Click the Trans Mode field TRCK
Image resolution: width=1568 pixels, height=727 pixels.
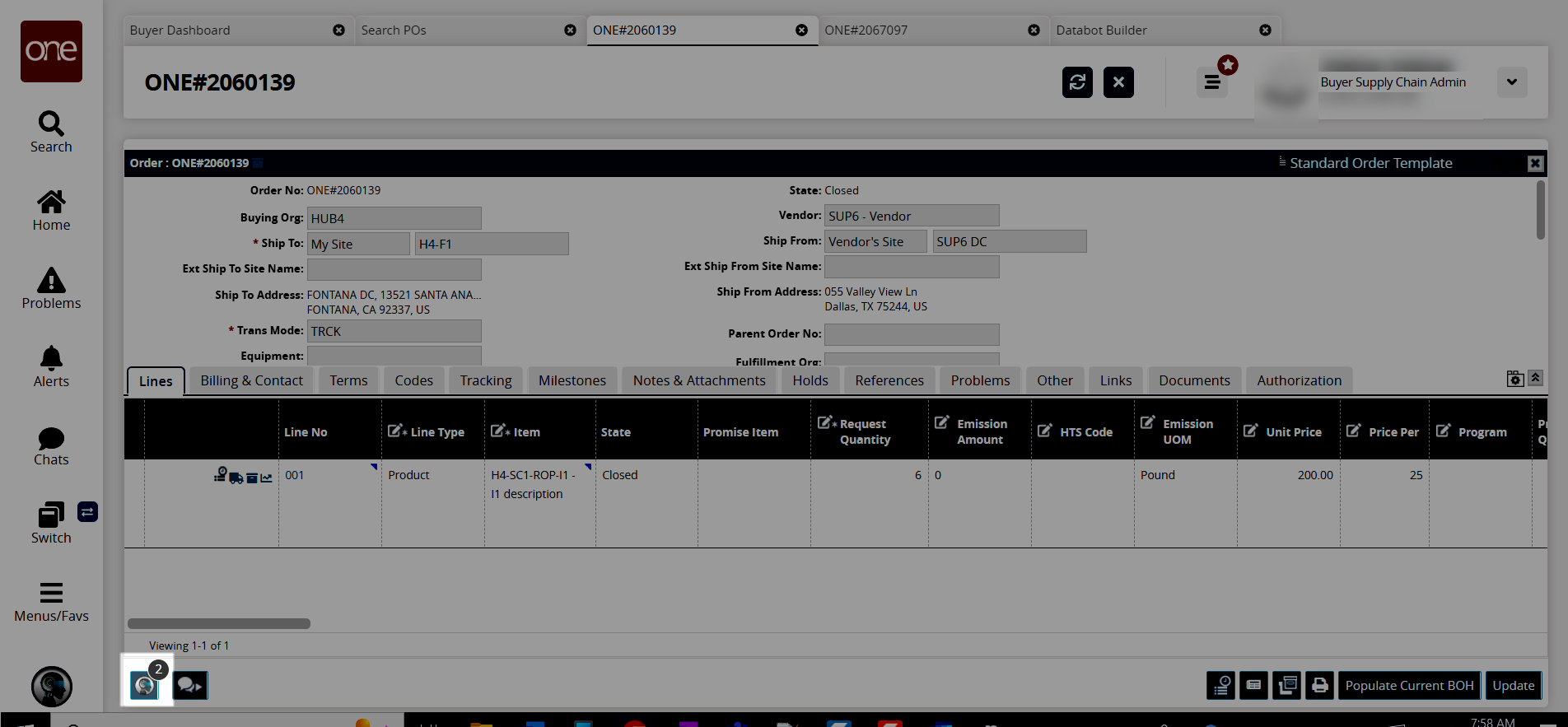[394, 331]
